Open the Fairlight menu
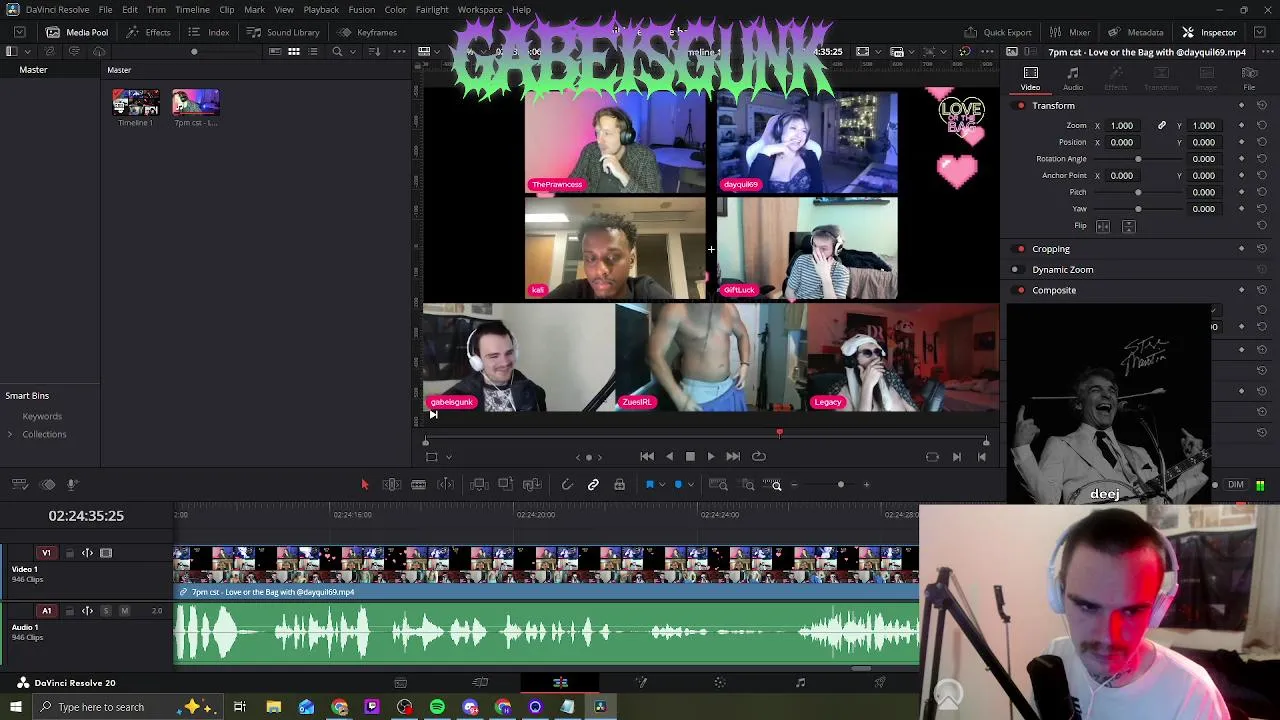The width and height of the screenshot is (1280, 720). coord(432,10)
